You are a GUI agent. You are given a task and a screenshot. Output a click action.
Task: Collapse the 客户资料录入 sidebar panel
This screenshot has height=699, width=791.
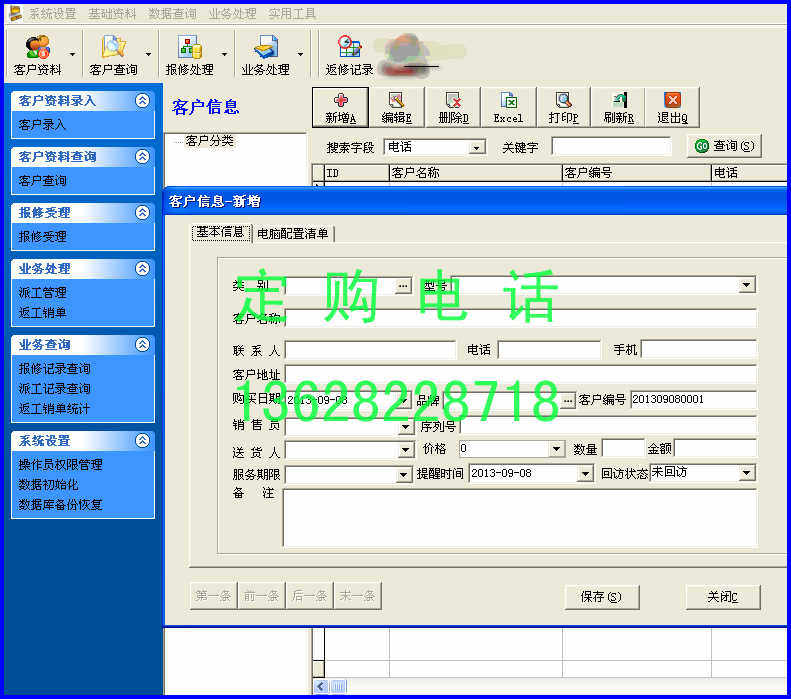click(142, 100)
